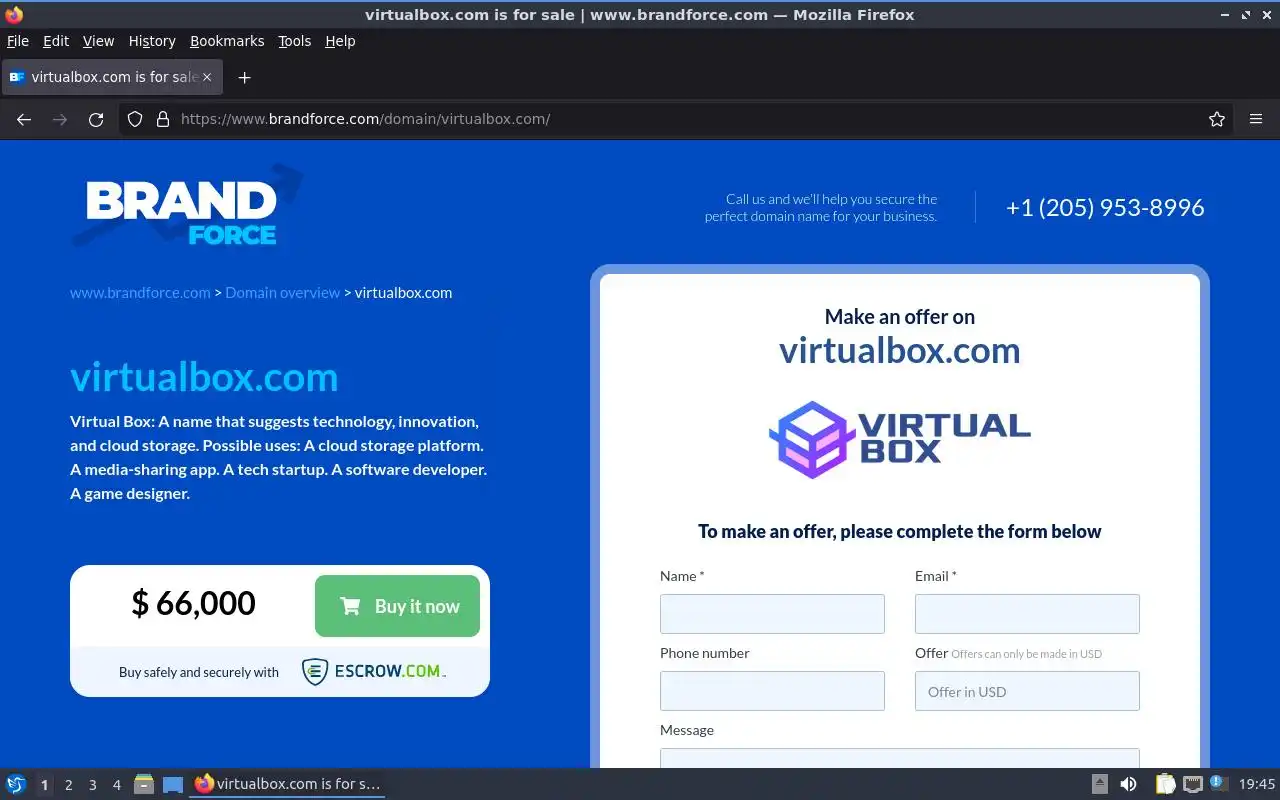Reload the page with the refresh icon

[96, 119]
